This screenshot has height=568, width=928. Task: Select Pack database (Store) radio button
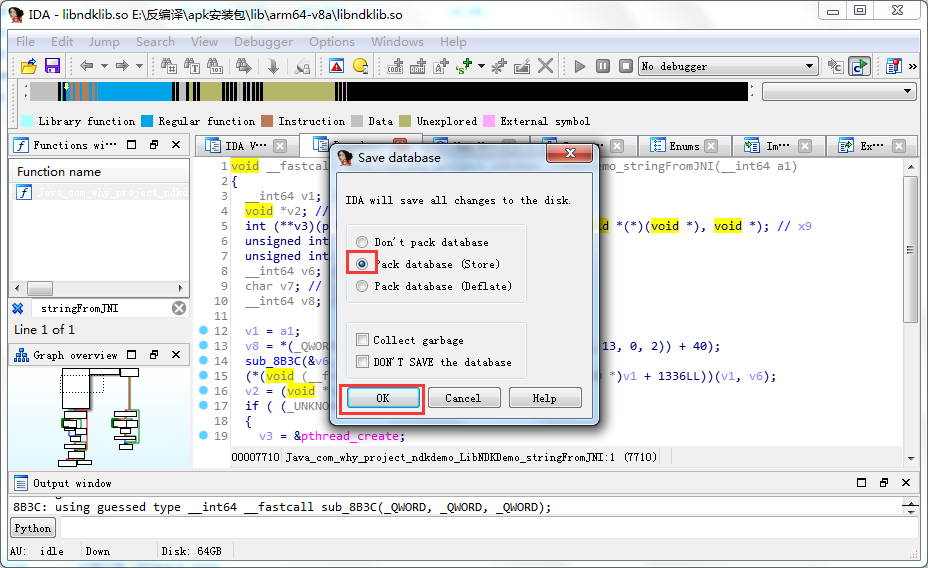[x=362, y=264]
